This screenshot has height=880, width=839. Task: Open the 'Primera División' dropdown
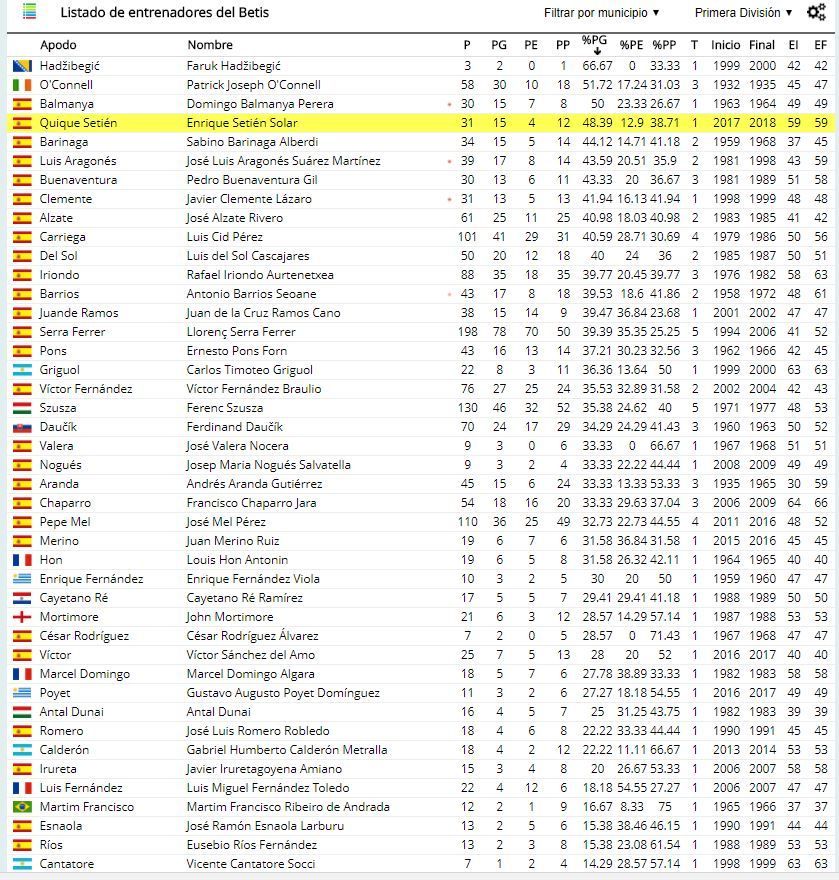click(x=743, y=12)
